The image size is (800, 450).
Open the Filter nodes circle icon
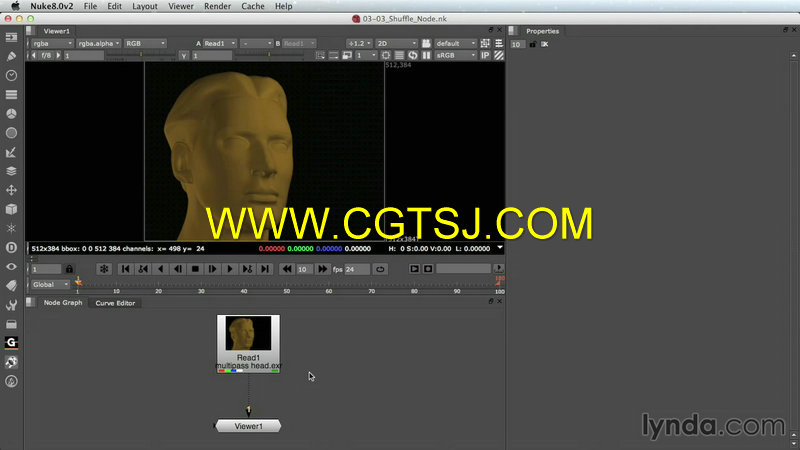(11, 133)
